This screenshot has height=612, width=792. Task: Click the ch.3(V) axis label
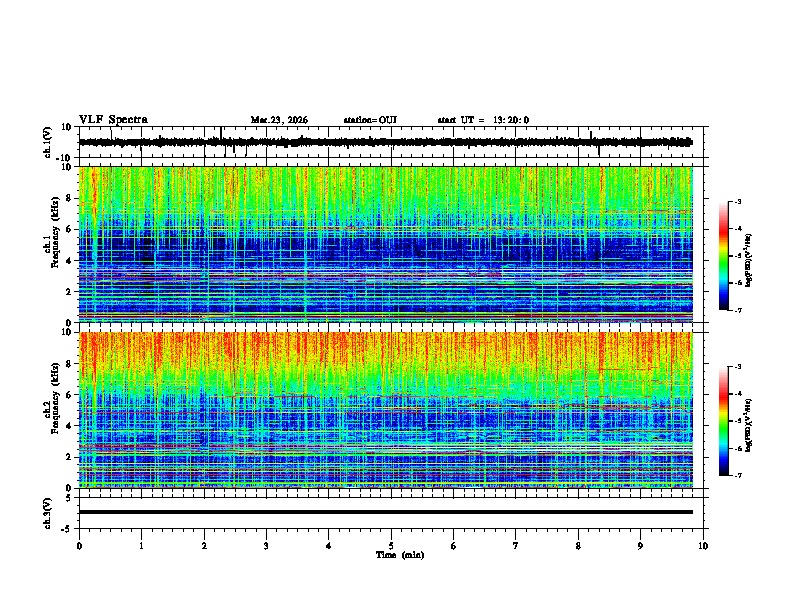[x=48, y=513]
